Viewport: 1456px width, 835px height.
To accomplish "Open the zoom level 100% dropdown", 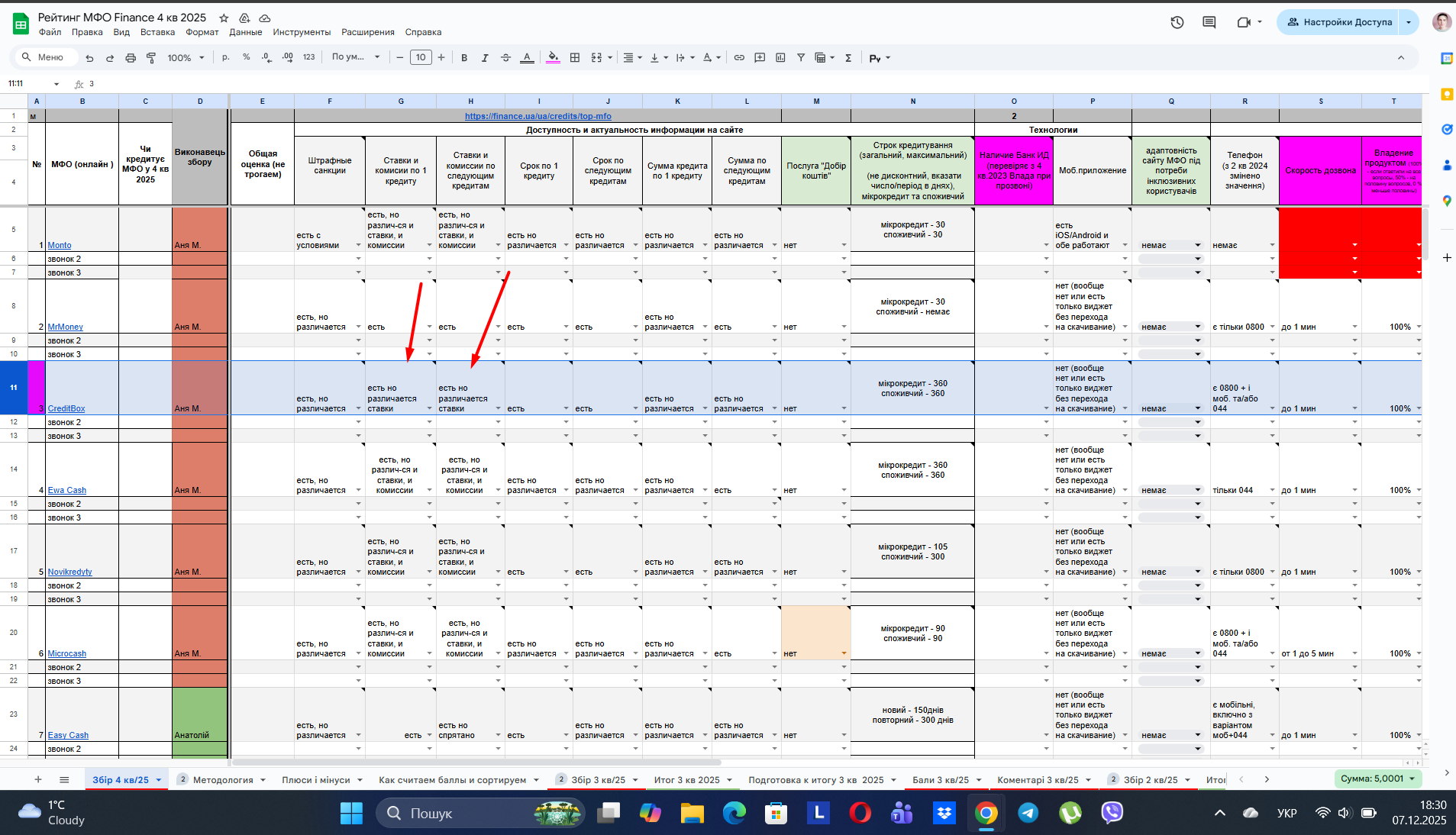I will point(186,58).
